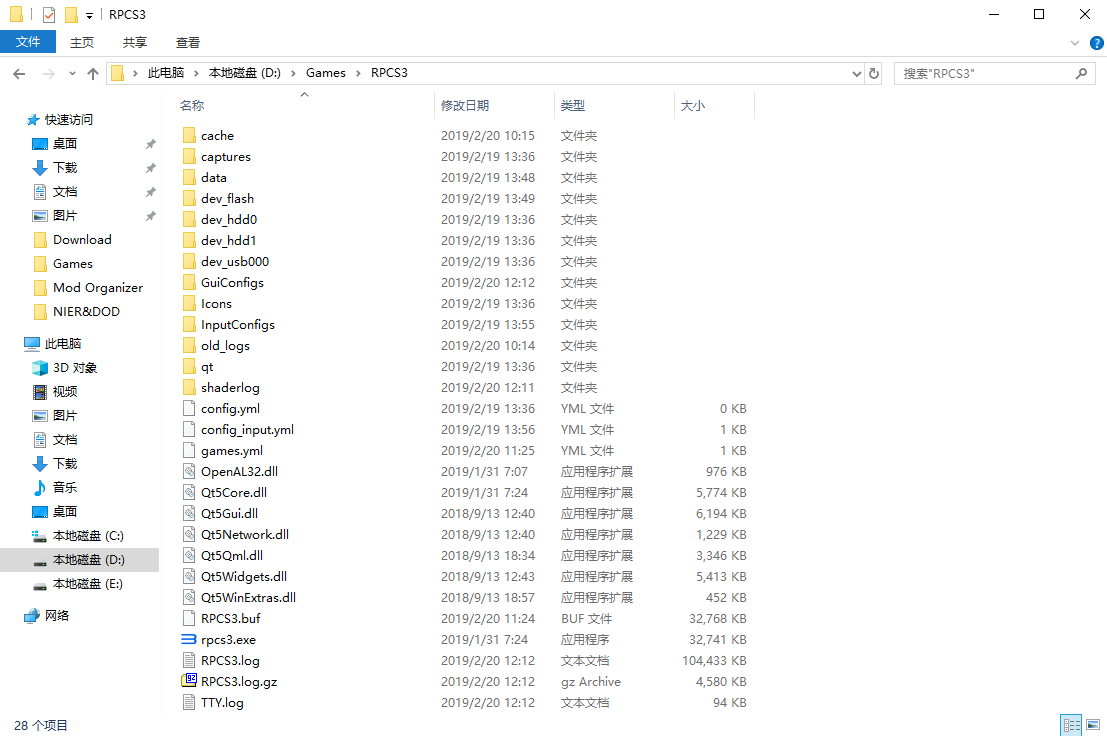Expand address bar history dropdown

[x=856, y=73]
